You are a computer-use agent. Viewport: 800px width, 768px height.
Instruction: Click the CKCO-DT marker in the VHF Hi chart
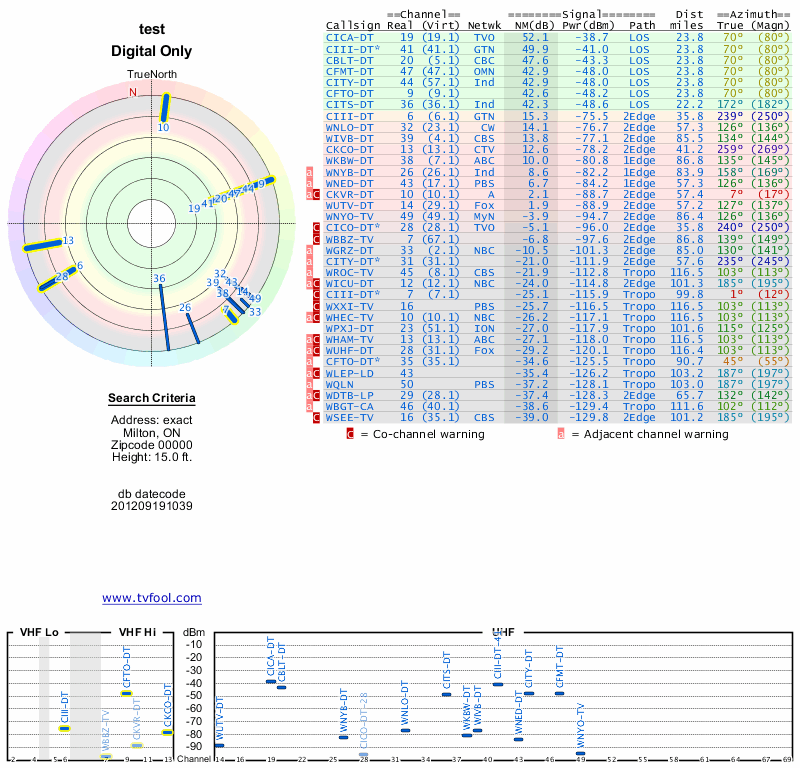(x=168, y=732)
